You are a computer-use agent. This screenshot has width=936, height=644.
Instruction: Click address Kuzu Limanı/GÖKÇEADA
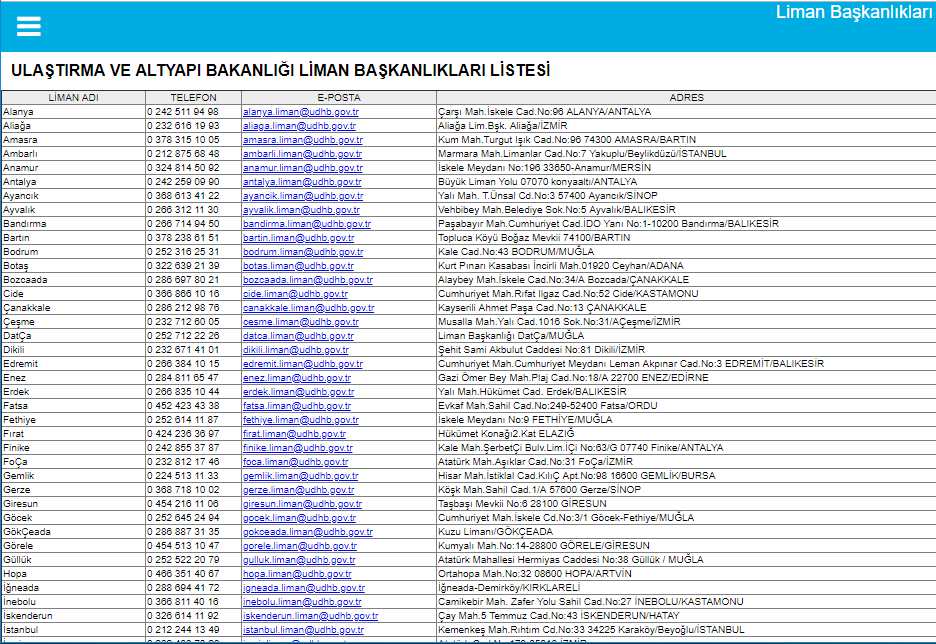point(495,532)
